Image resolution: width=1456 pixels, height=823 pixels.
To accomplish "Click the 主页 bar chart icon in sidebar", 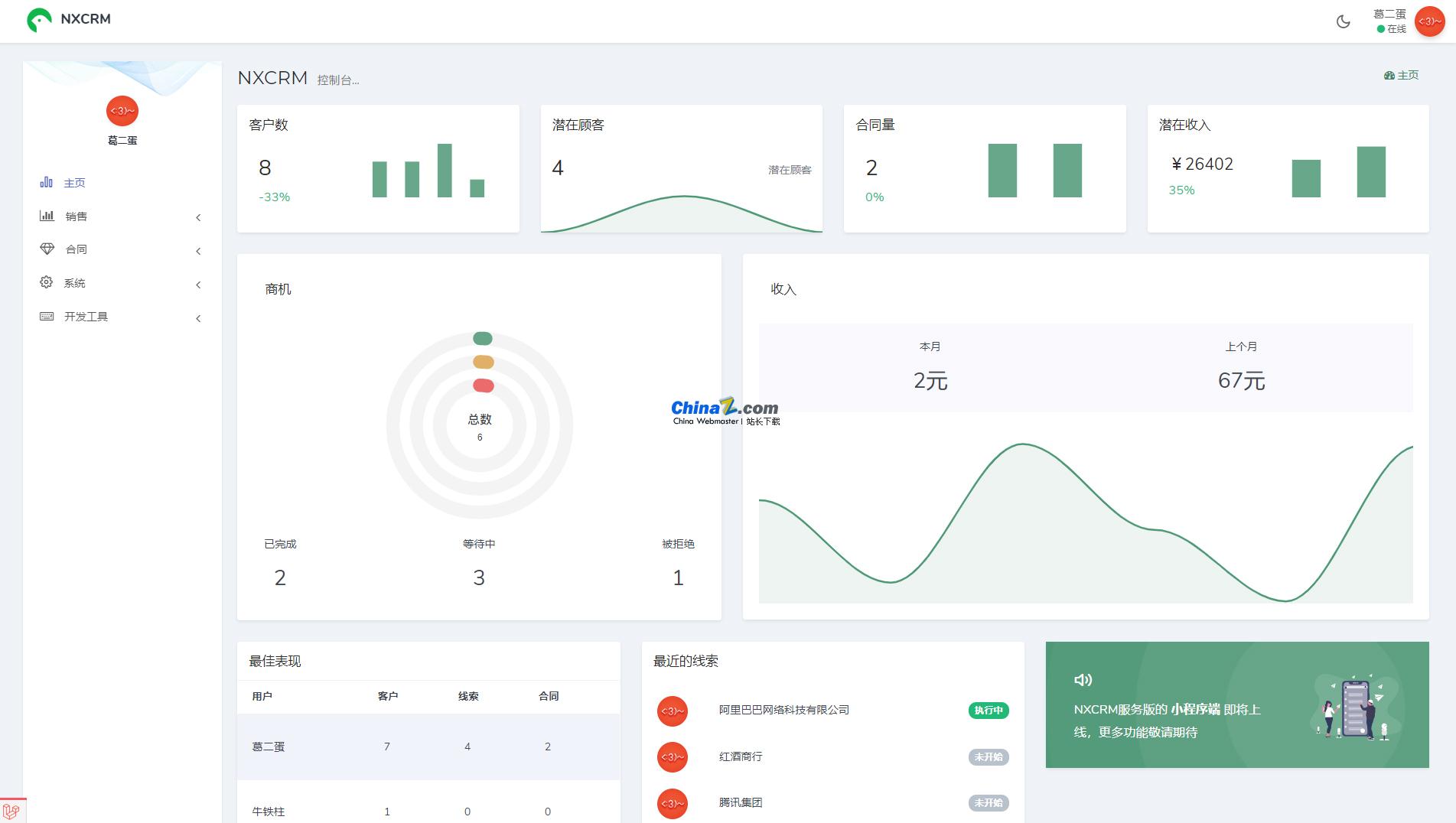I will (47, 182).
